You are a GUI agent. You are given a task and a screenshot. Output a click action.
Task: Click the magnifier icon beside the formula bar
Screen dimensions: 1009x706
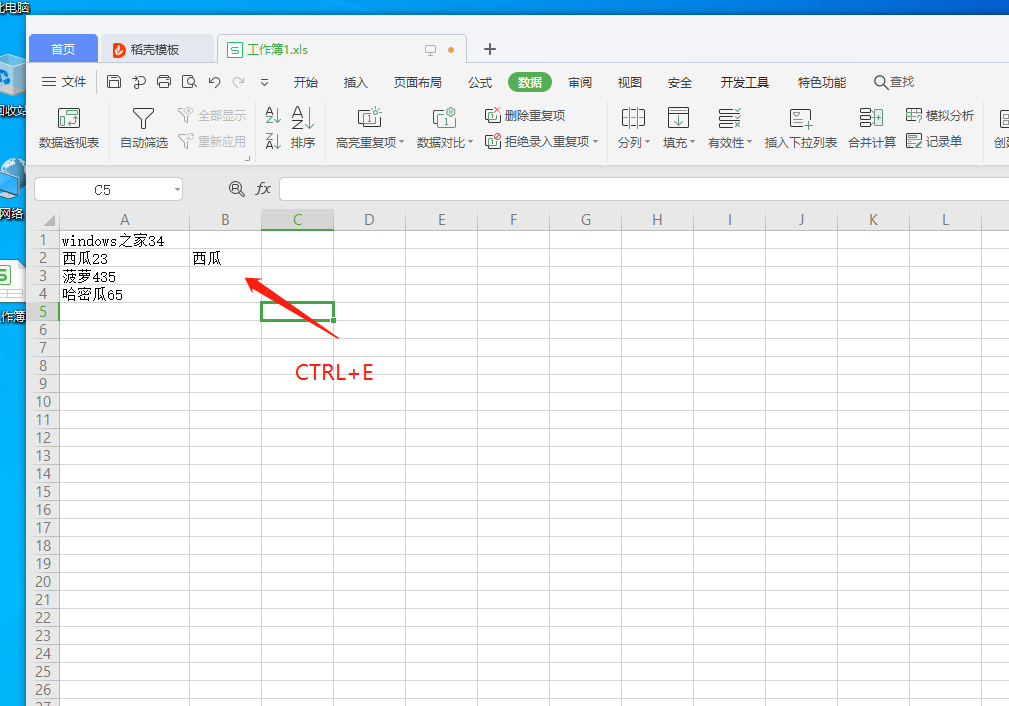pos(234,188)
